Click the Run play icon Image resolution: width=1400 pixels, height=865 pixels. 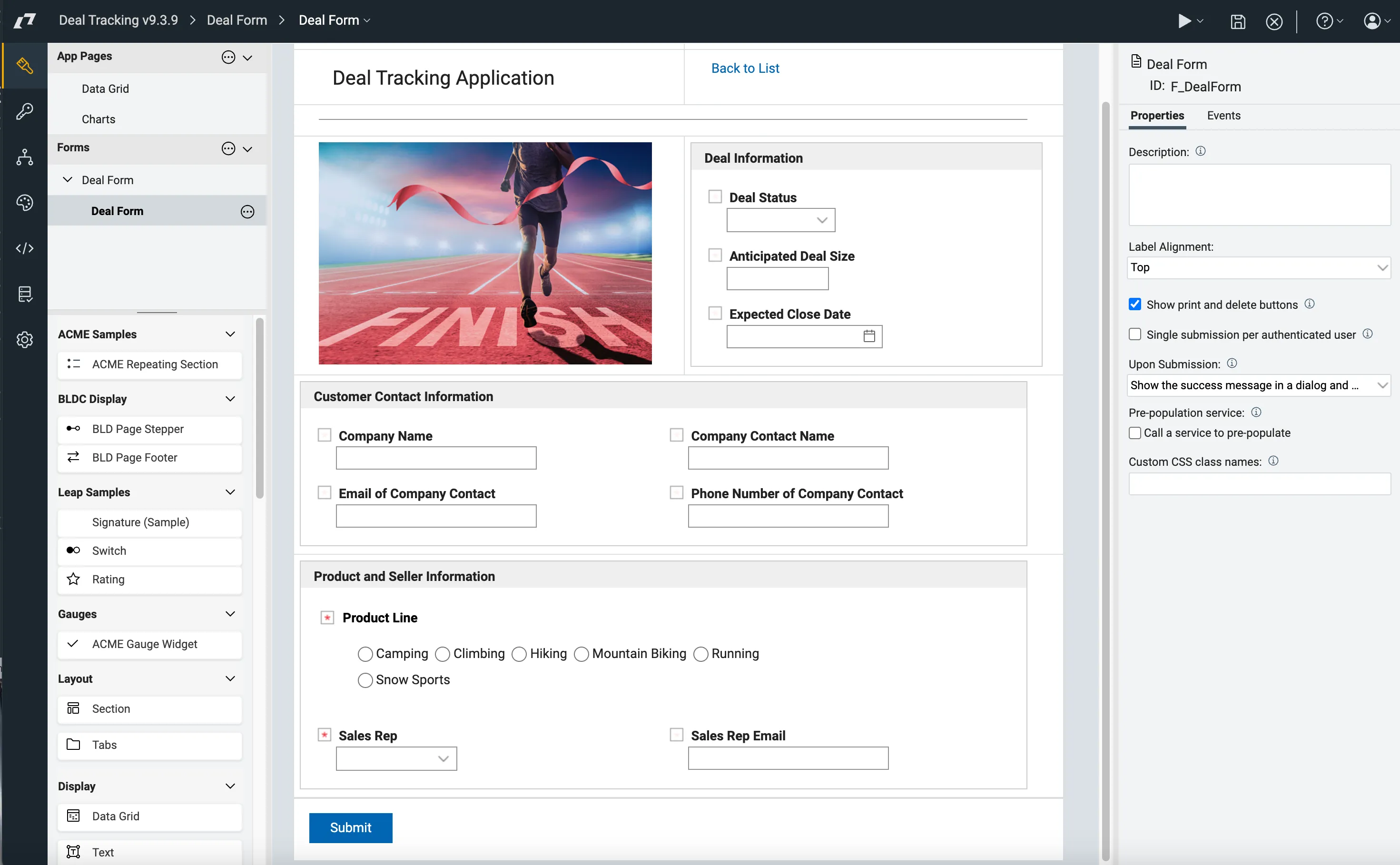click(x=1184, y=21)
